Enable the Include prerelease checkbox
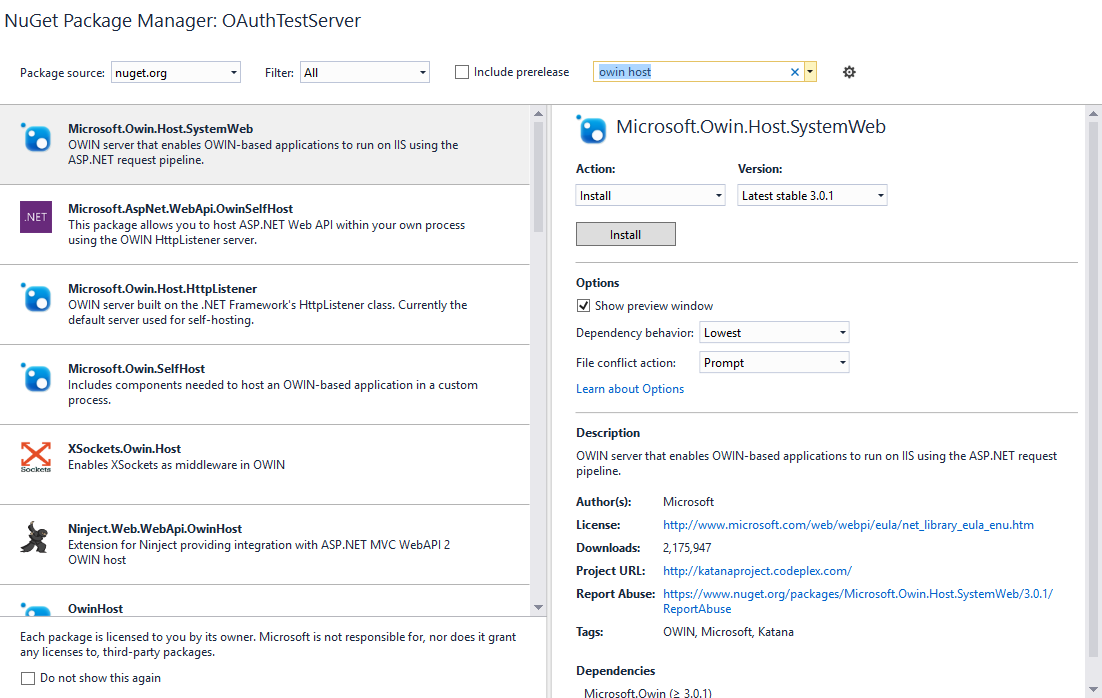The width and height of the screenshot is (1102, 698). 461,71
